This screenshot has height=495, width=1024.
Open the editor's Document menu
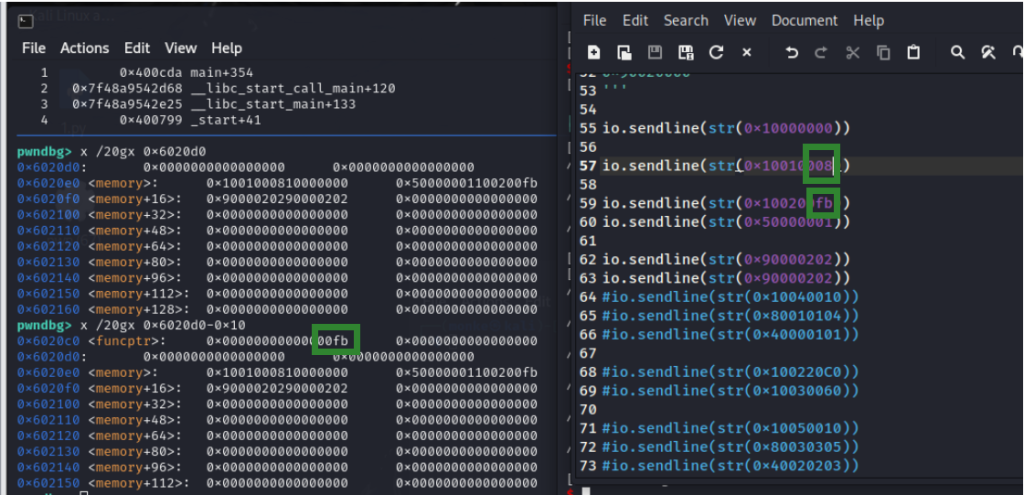(x=804, y=20)
